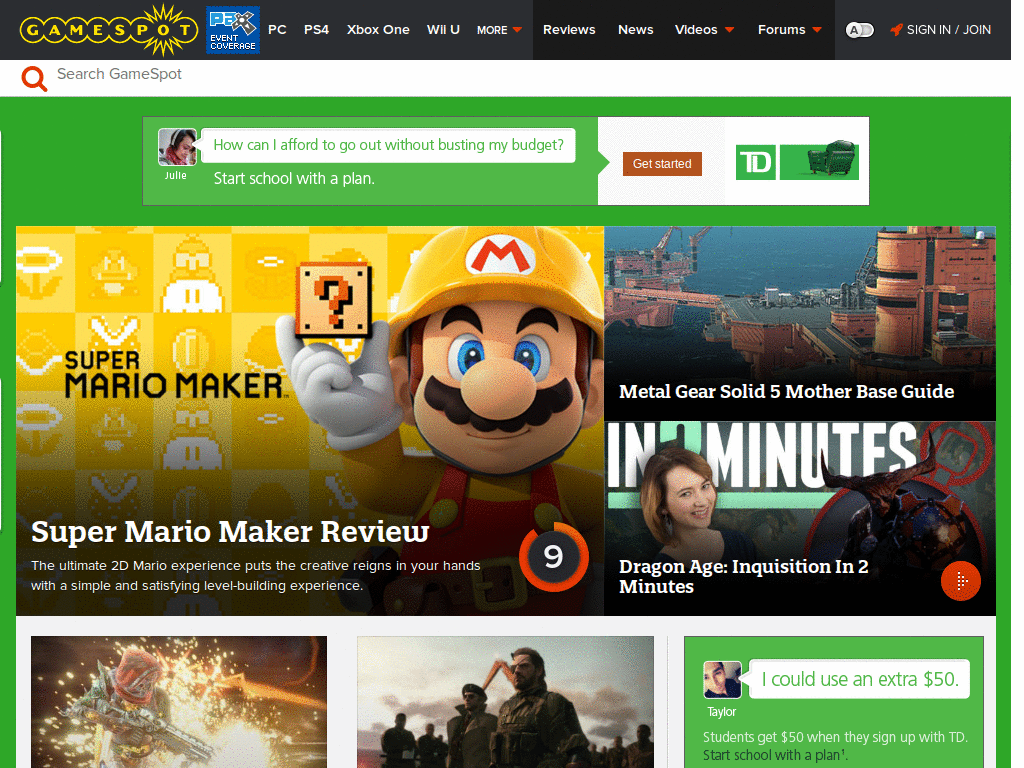1024x768 pixels.
Task: Select PC in the navigation bar
Action: (277, 30)
